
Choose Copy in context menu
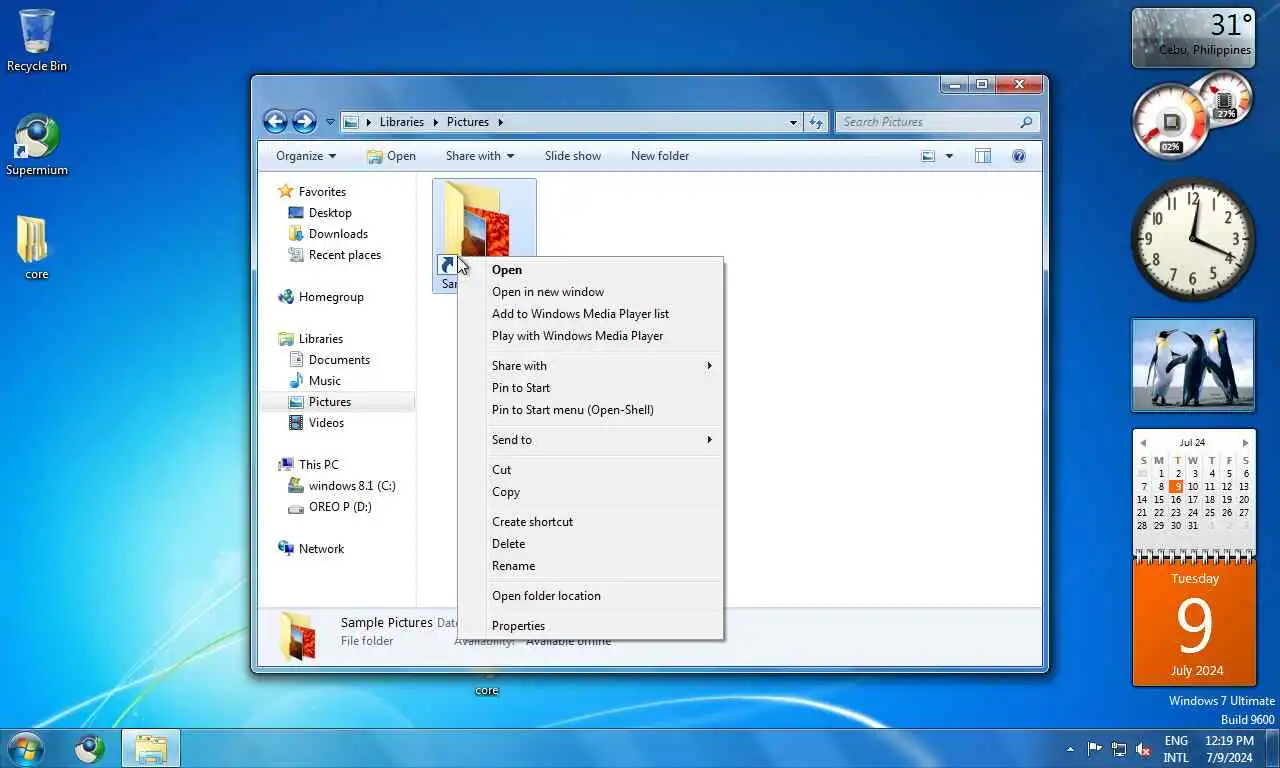click(x=590, y=492)
